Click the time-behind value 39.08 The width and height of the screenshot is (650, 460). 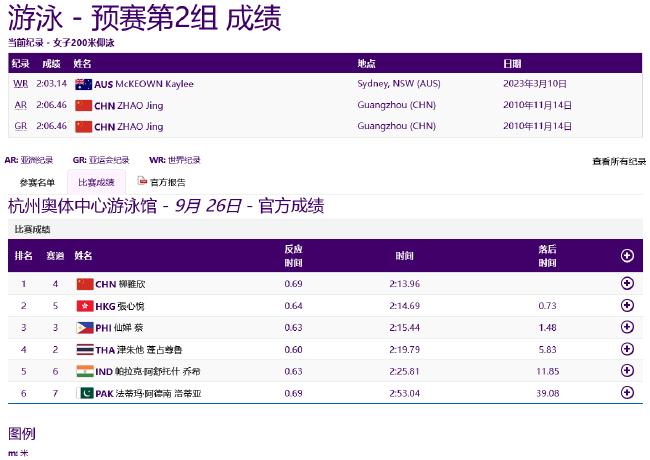point(548,393)
